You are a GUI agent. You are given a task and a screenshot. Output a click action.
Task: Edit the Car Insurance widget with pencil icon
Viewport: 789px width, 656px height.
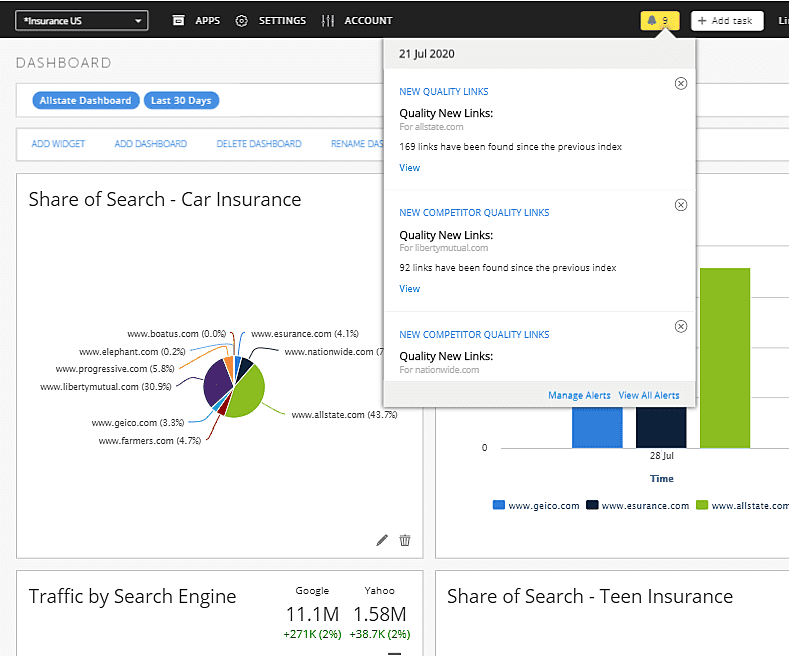point(382,540)
